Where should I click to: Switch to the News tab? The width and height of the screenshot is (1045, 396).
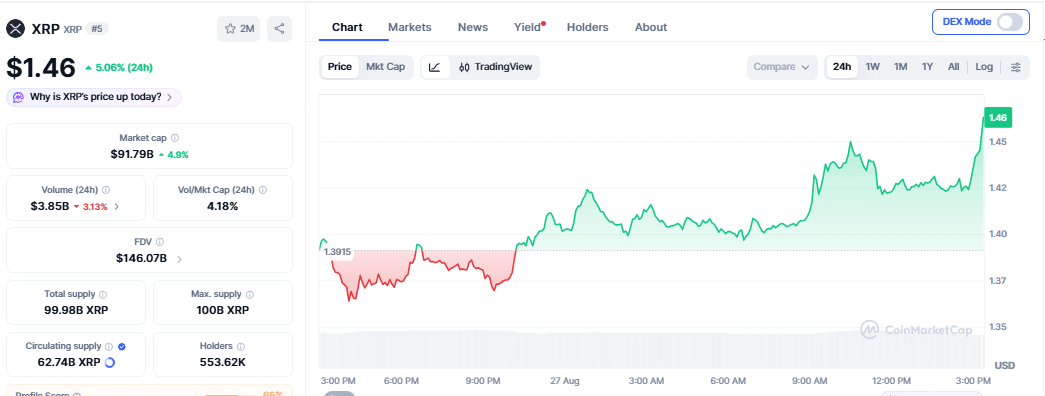pyautogui.click(x=473, y=27)
